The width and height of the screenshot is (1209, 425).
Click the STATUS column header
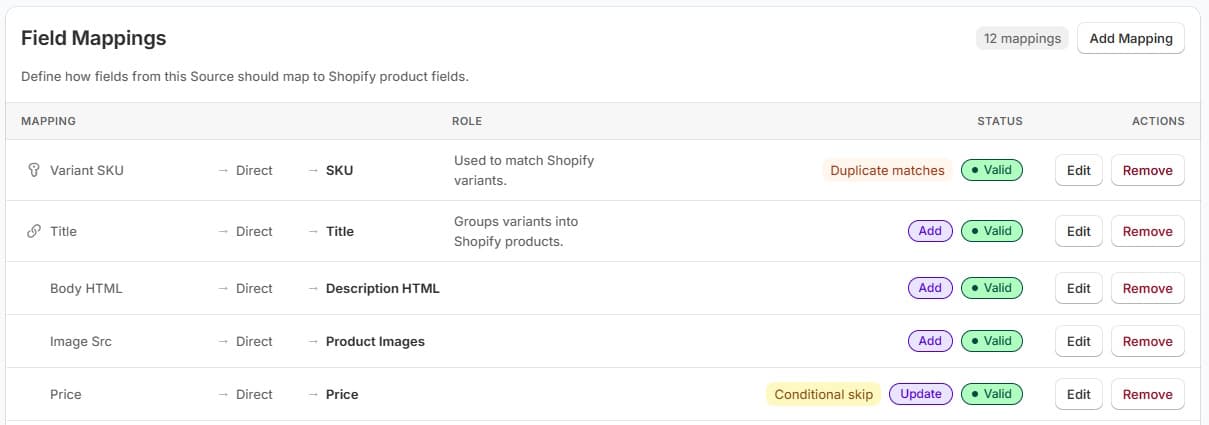1000,121
